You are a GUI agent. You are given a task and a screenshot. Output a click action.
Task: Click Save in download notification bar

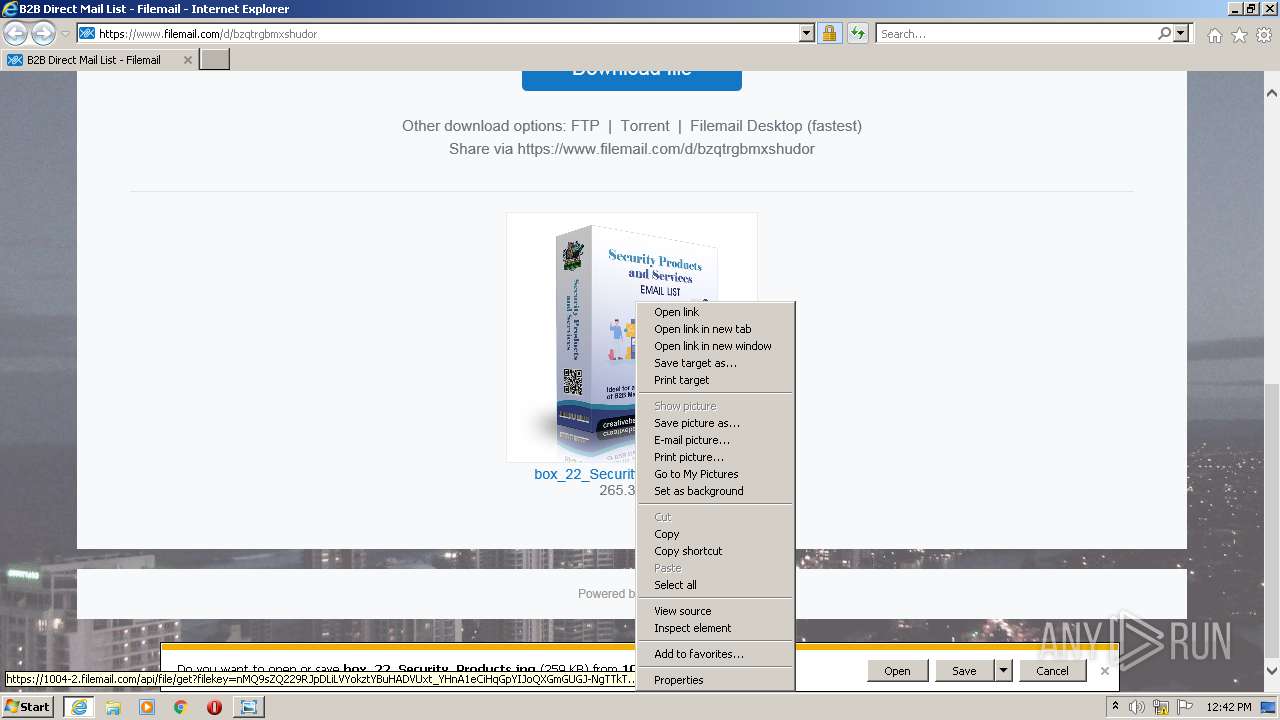pyautogui.click(x=964, y=671)
